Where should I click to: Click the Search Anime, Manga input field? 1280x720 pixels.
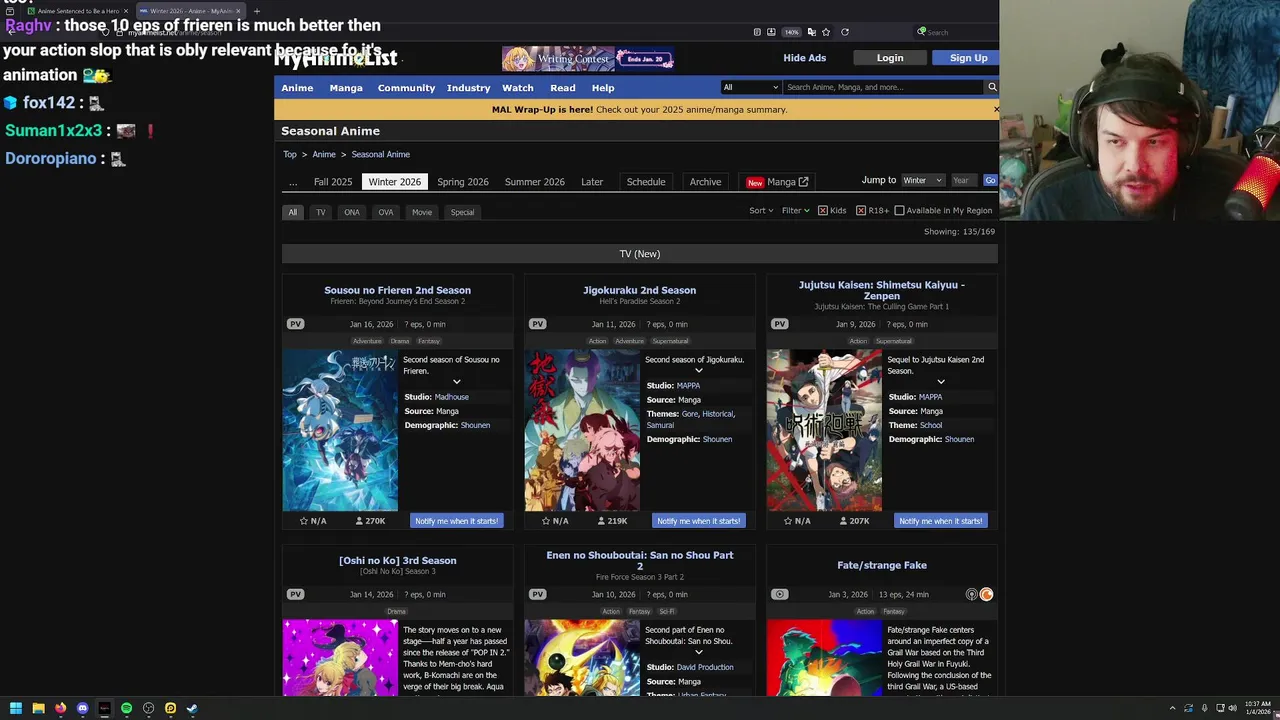884,87
